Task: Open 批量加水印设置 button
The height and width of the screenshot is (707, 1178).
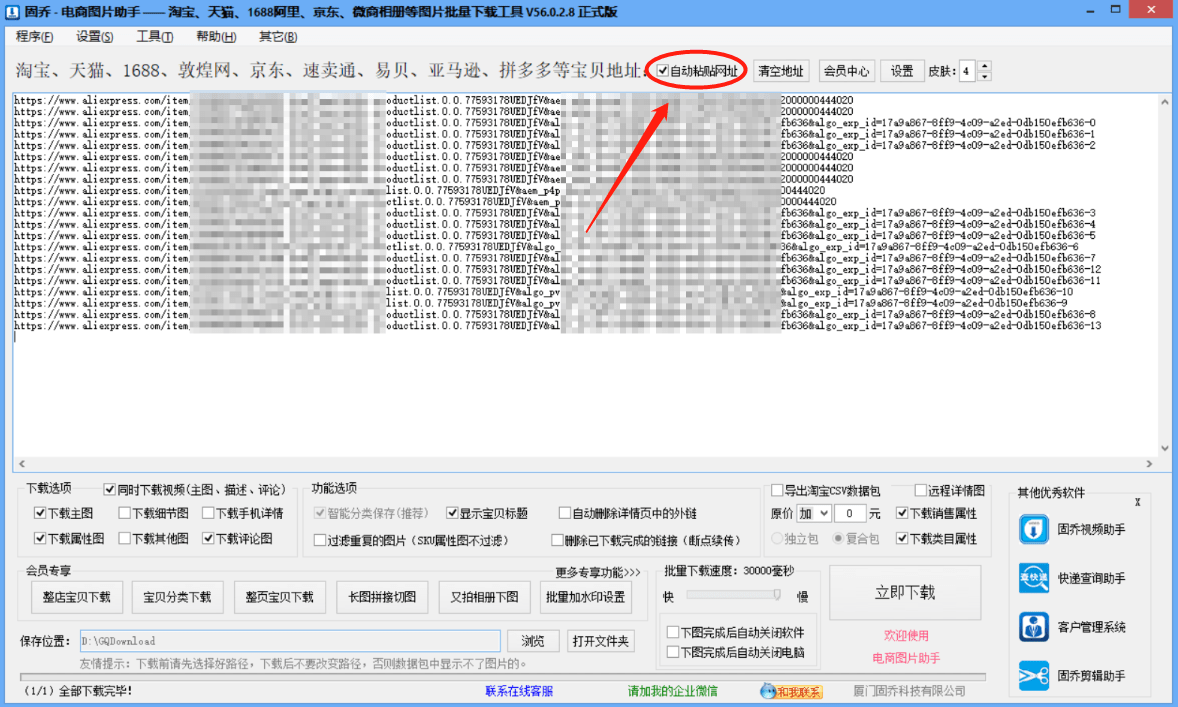Action: click(x=585, y=597)
